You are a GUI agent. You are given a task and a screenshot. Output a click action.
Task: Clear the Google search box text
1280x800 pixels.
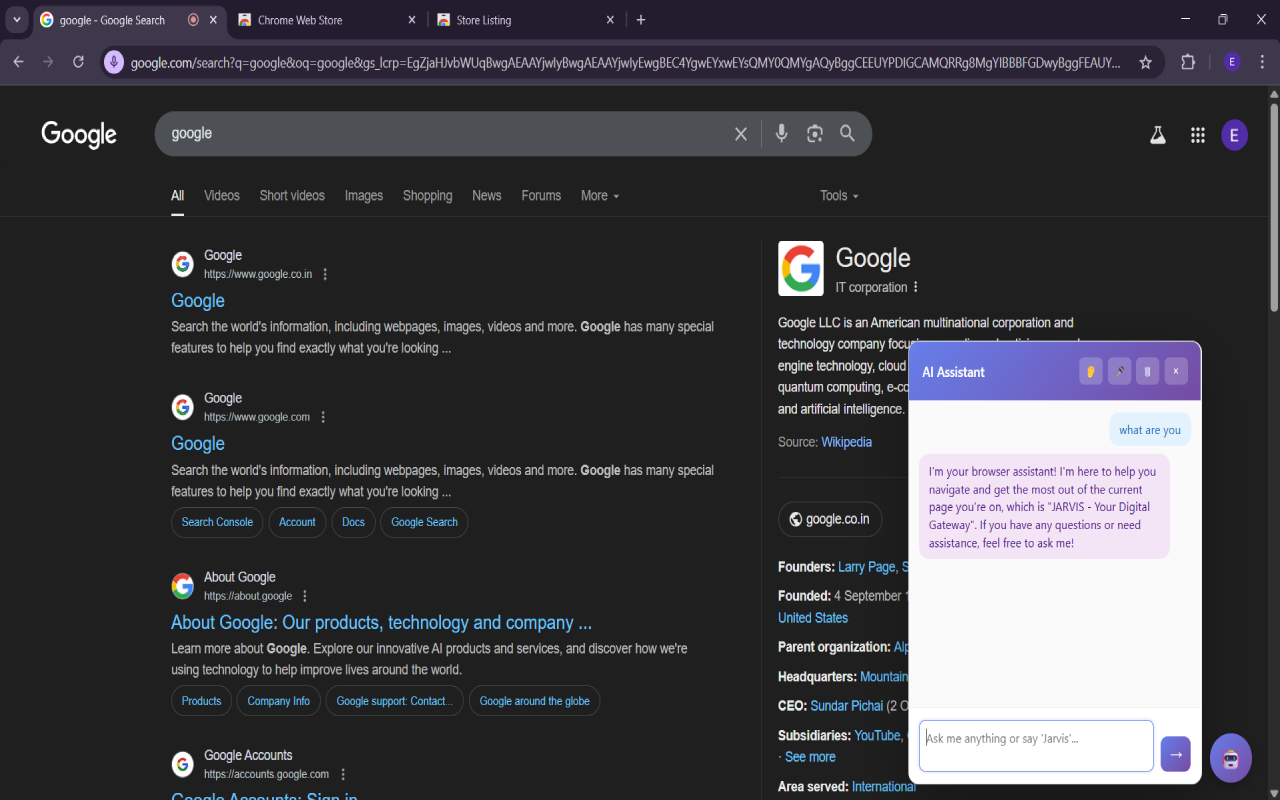point(741,134)
